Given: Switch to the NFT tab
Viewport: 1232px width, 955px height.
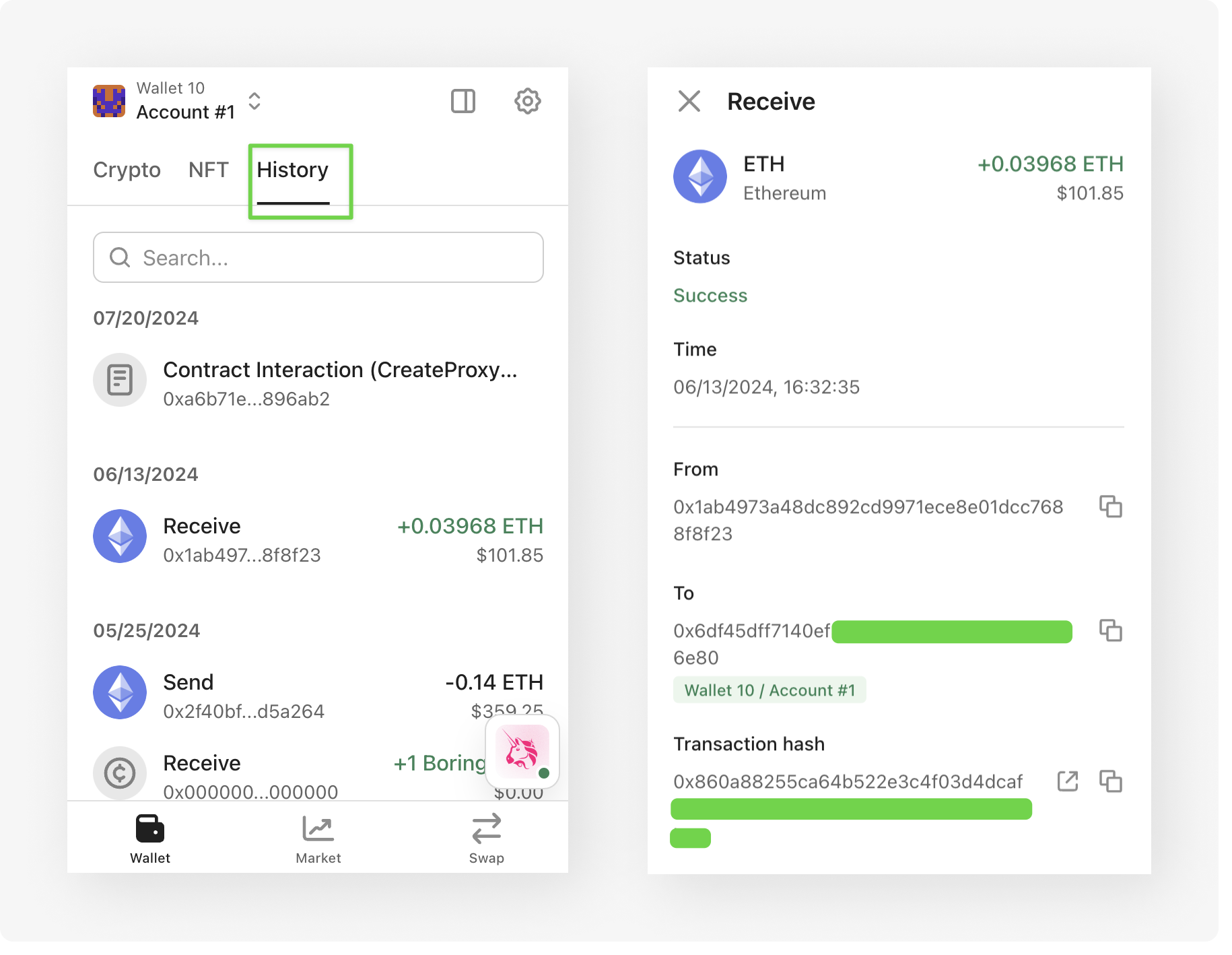Looking at the screenshot, I should 209,170.
